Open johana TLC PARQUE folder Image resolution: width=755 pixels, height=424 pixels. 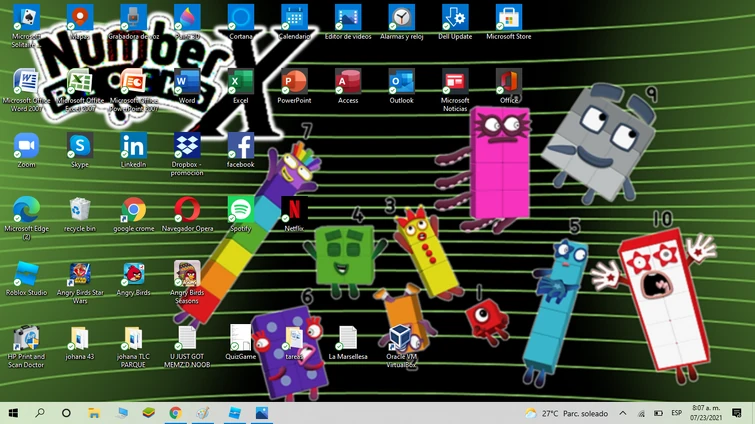coord(133,338)
